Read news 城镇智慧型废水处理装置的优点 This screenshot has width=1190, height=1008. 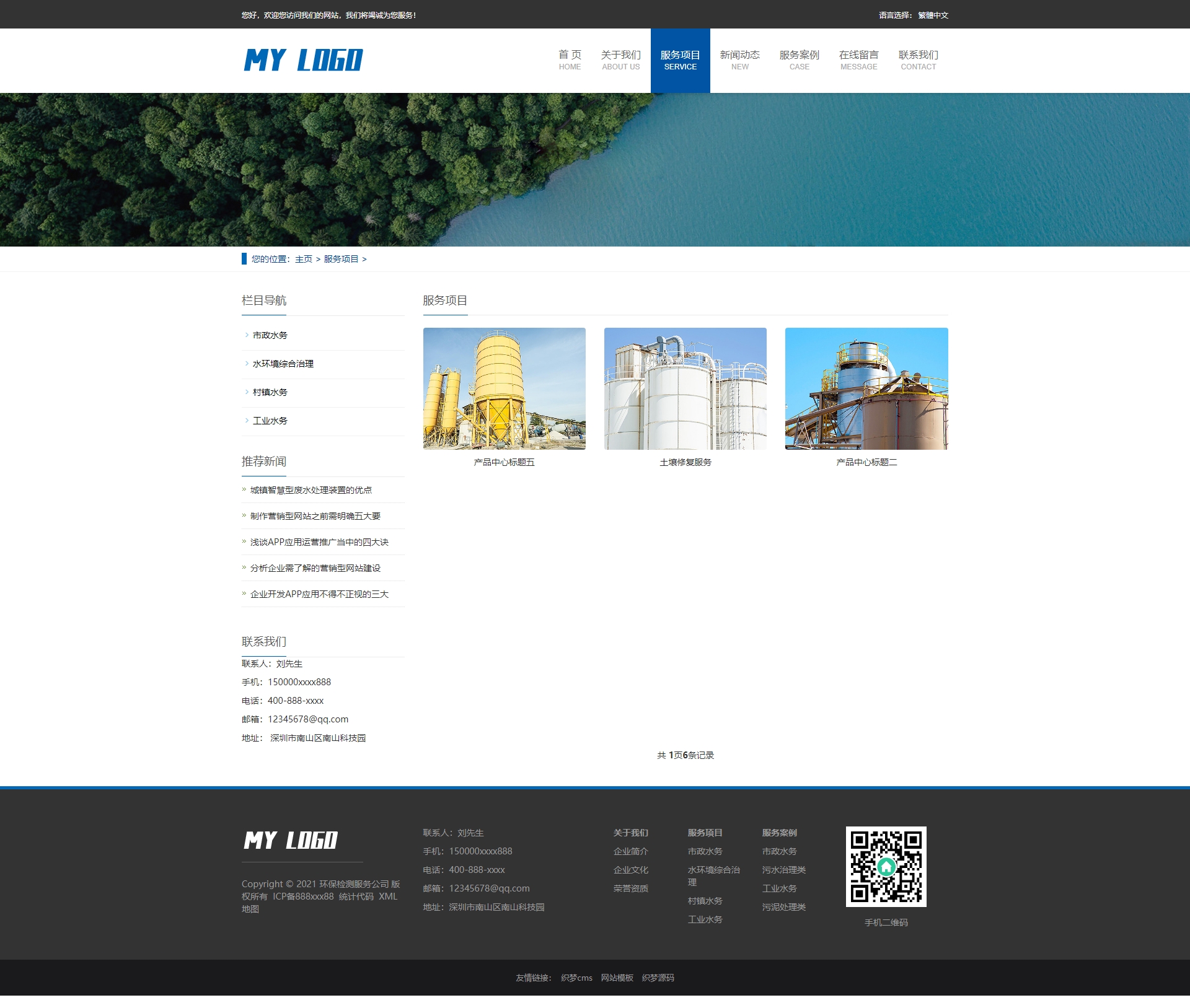click(311, 490)
